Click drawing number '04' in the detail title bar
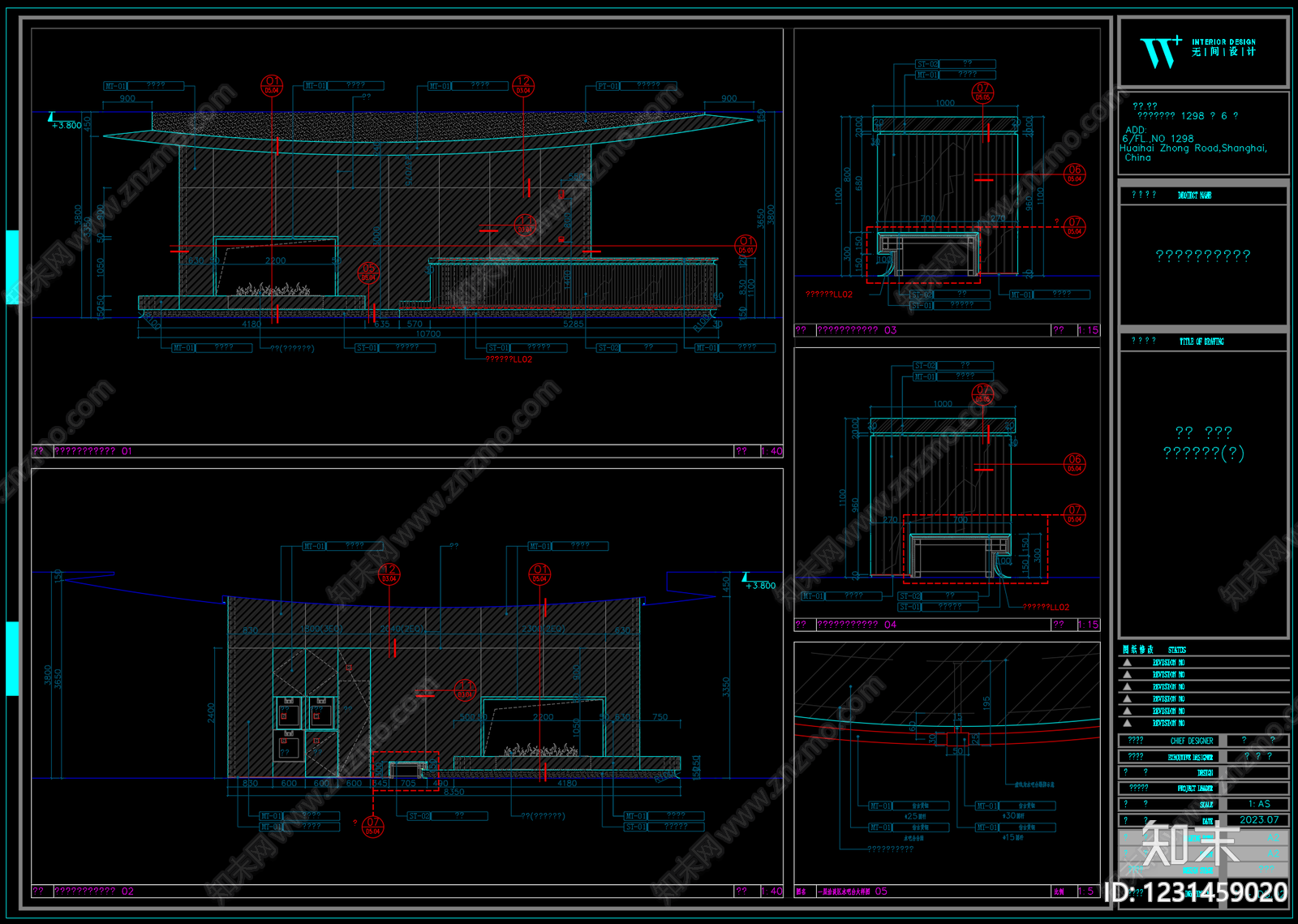The height and width of the screenshot is (924, 1298). [891, 625]
